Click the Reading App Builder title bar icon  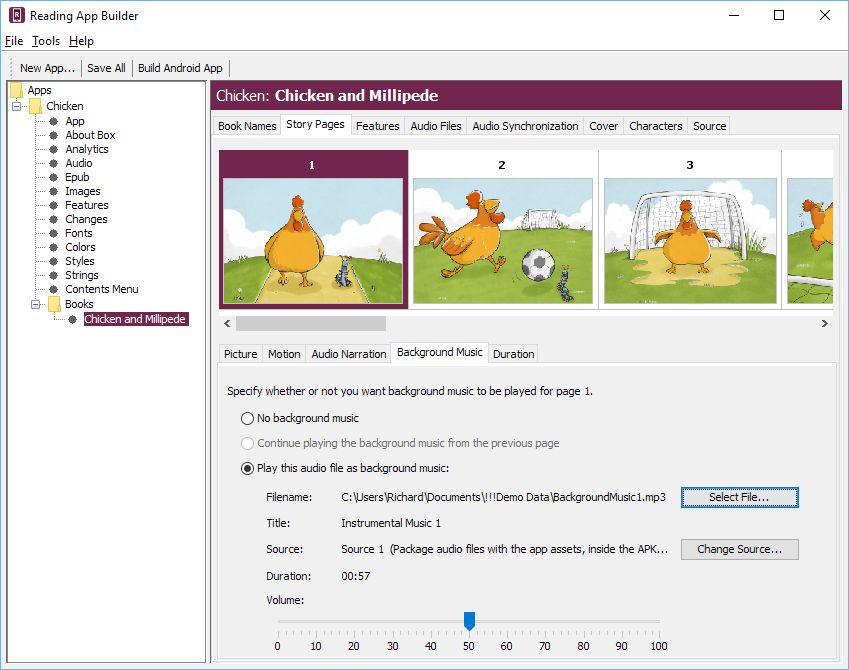16,15
